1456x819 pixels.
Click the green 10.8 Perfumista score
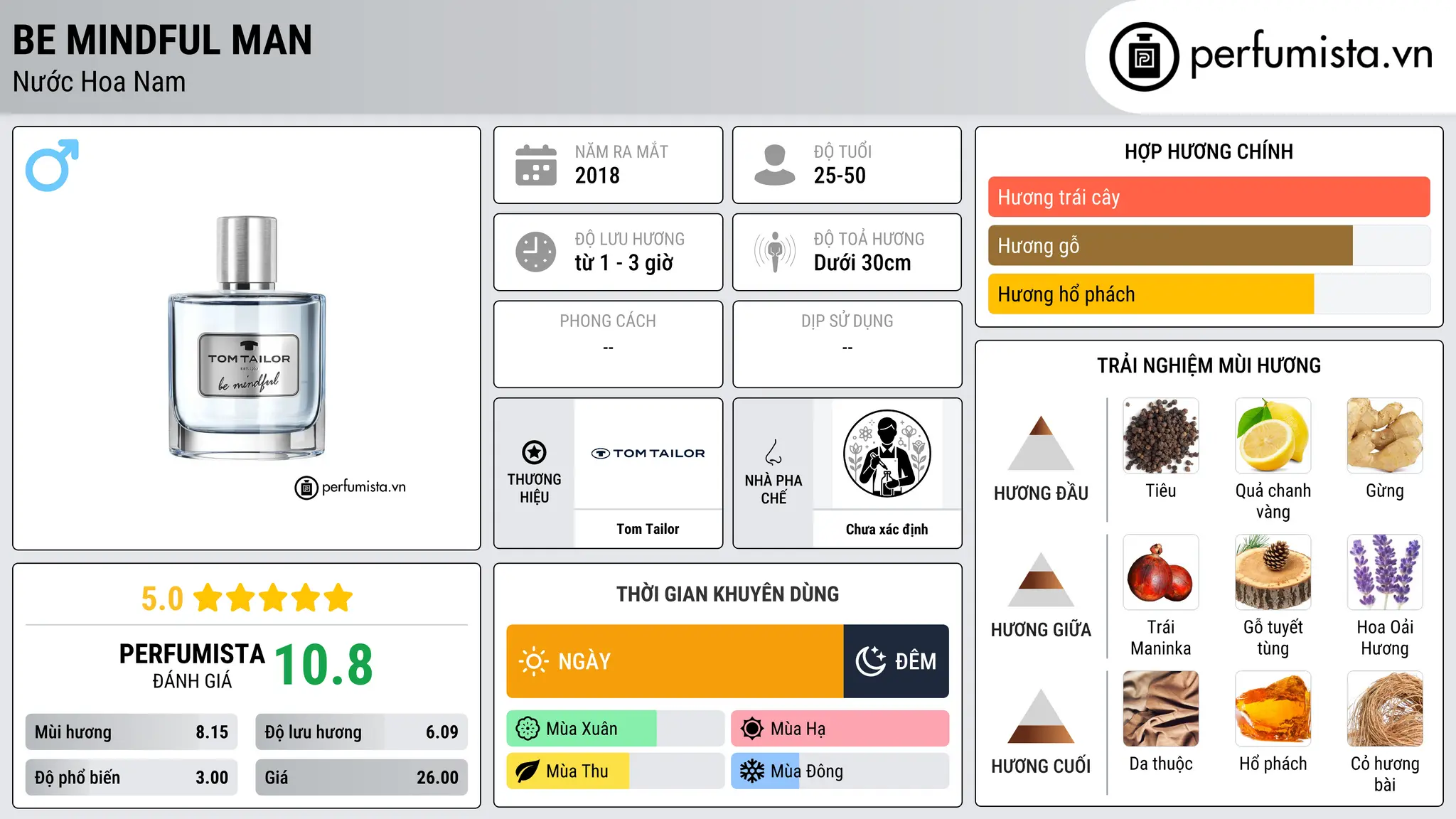(x=323, y=665)
